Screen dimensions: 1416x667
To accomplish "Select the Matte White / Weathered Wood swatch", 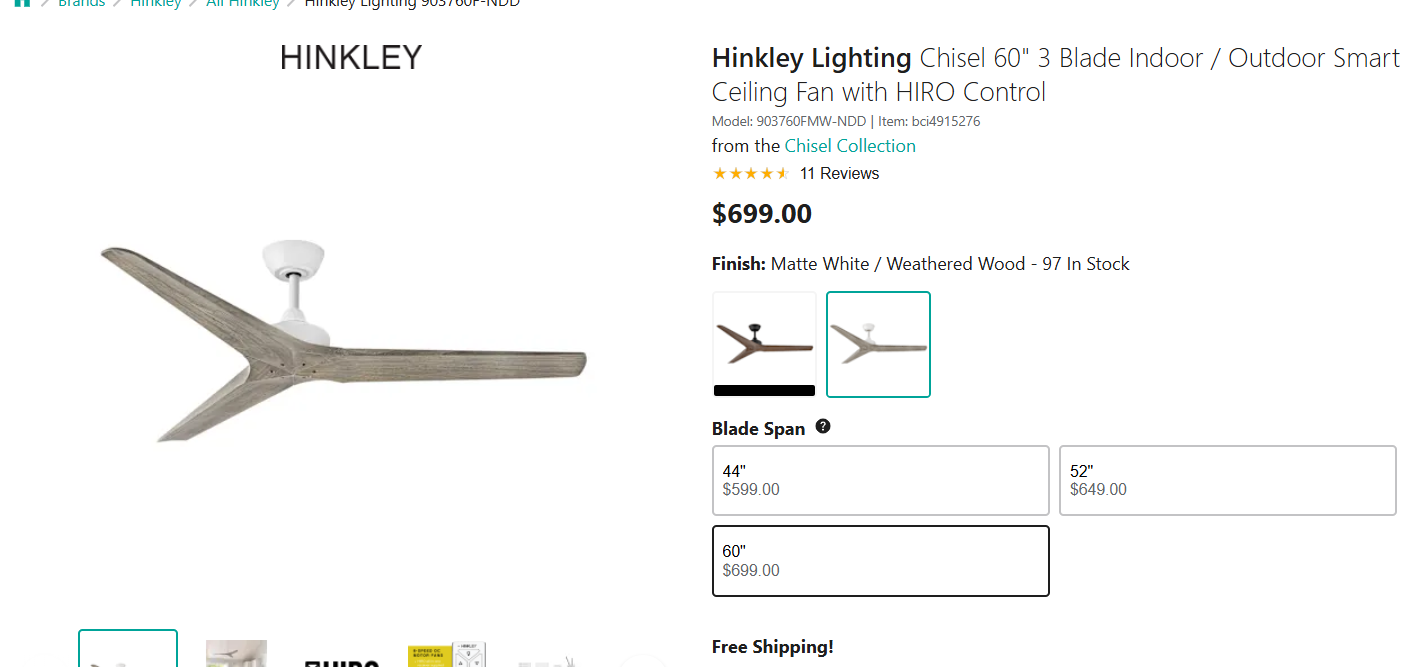I will coord(878,344).
